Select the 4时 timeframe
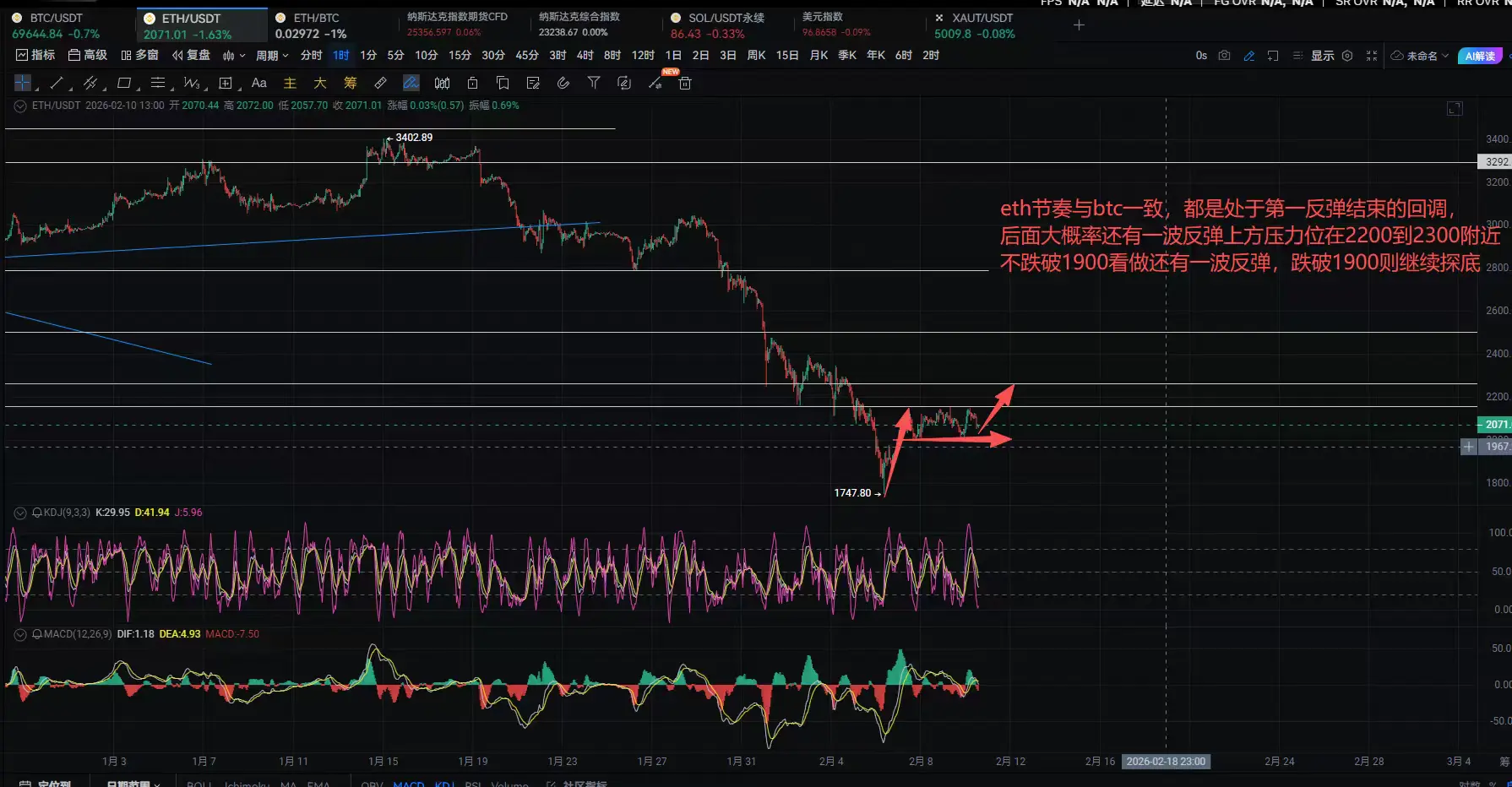The image size is (1512, 787). tap(585, 55)
